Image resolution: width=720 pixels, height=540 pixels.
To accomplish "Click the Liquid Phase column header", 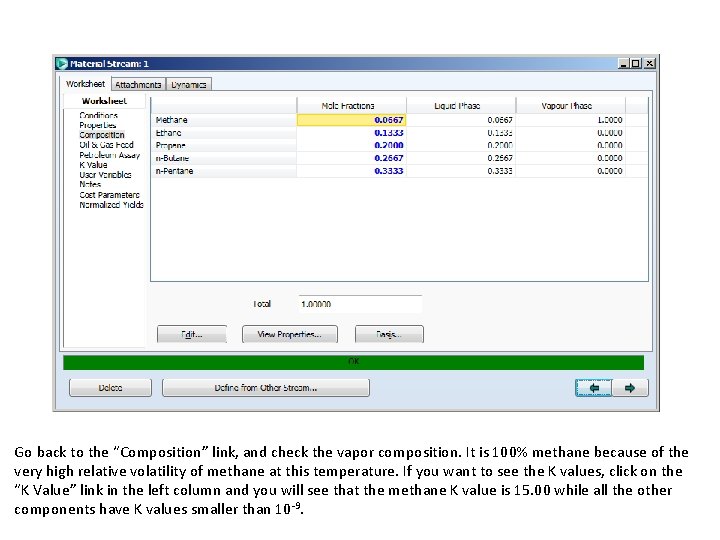I will point(461,106).
